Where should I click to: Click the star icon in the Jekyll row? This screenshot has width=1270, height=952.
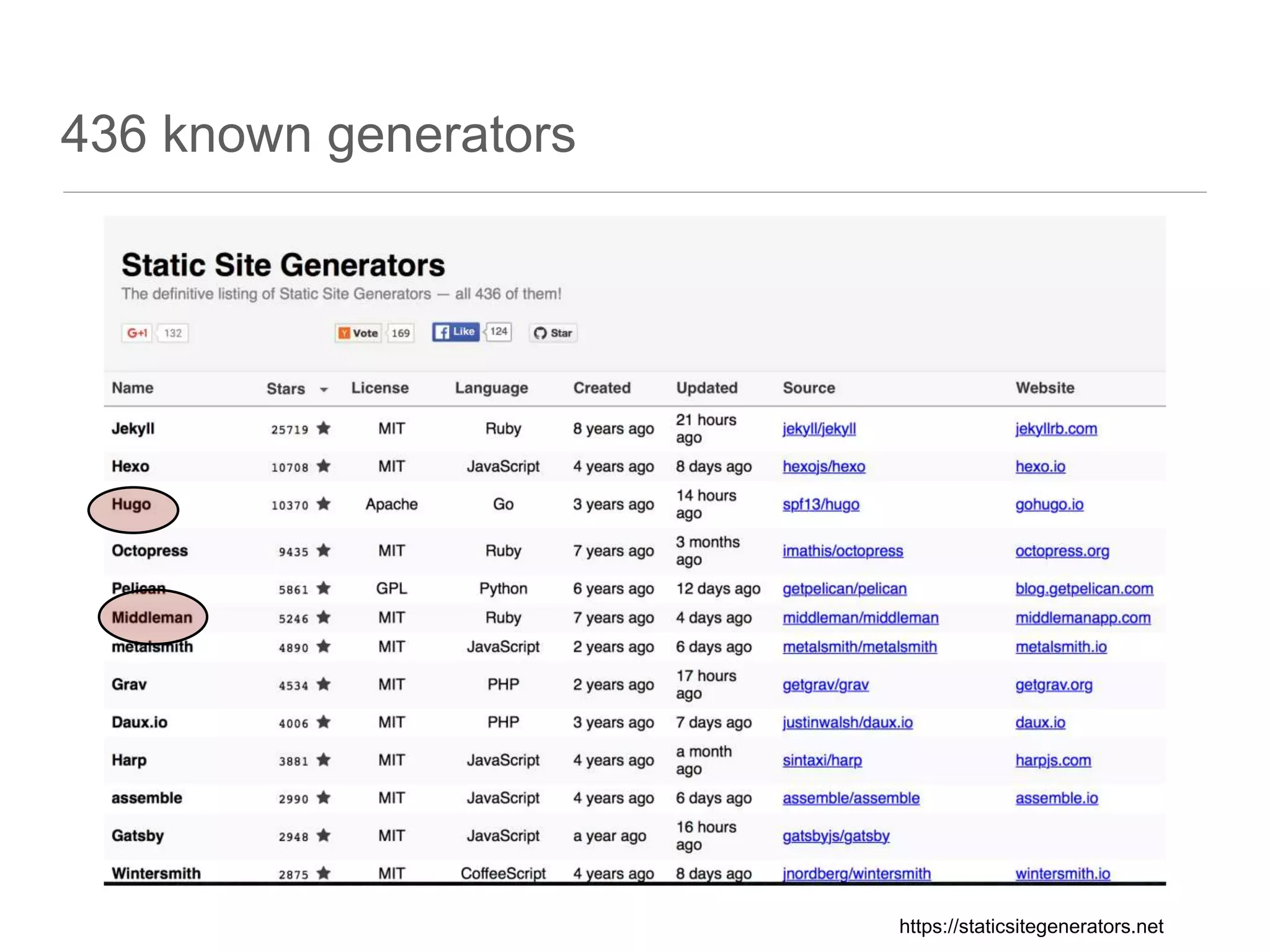pos(324,428)
